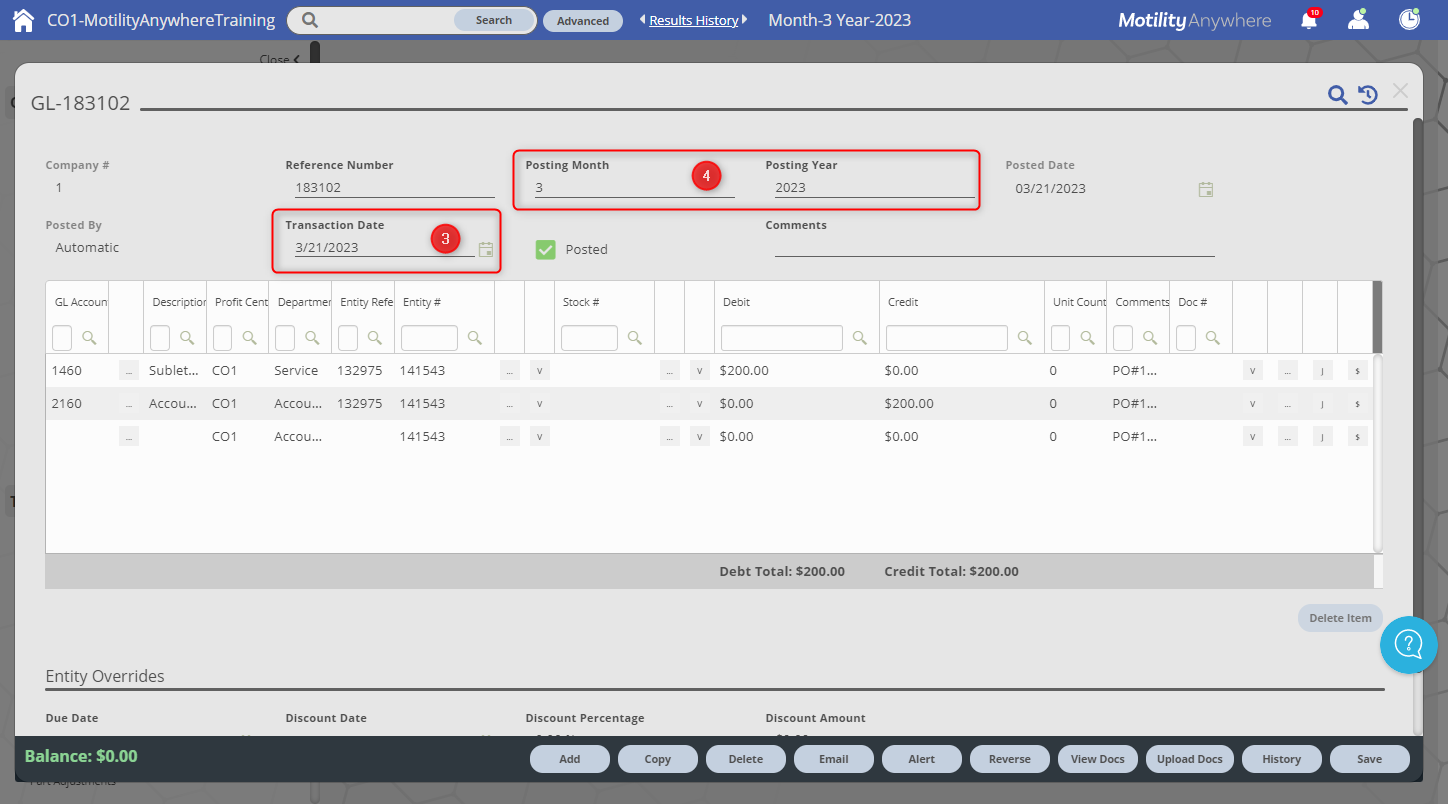The height and width of the screenshot is (804, 1448).
Task: Open the ellipsis lookup next to GL account 1460
Action: (128, 370)
